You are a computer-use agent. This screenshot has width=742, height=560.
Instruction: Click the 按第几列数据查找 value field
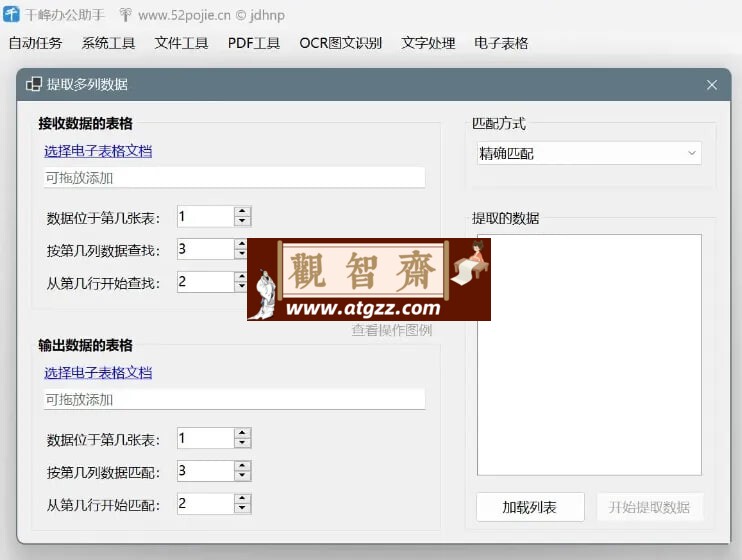205,249
